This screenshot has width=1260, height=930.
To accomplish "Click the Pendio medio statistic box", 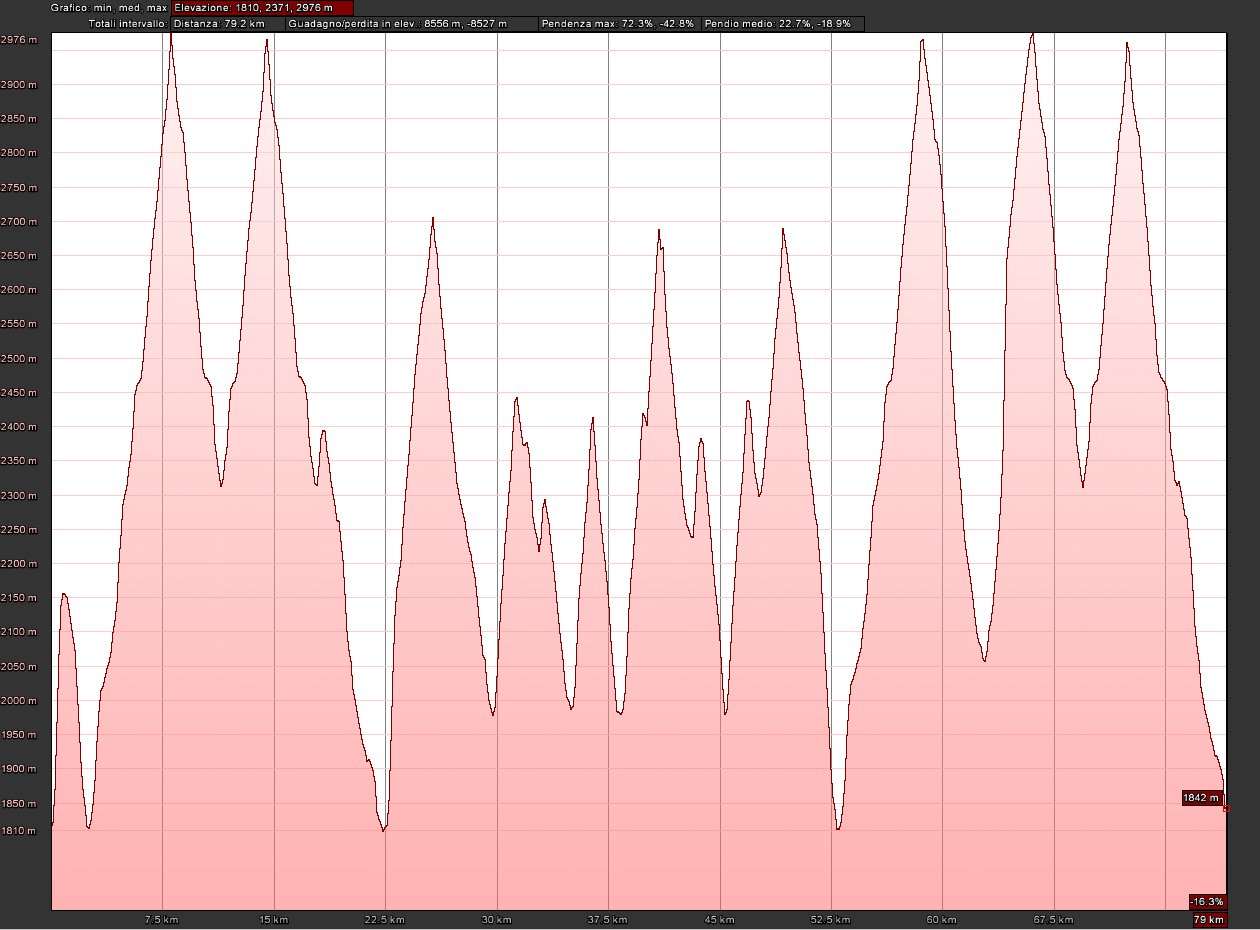I will point(782,22).
